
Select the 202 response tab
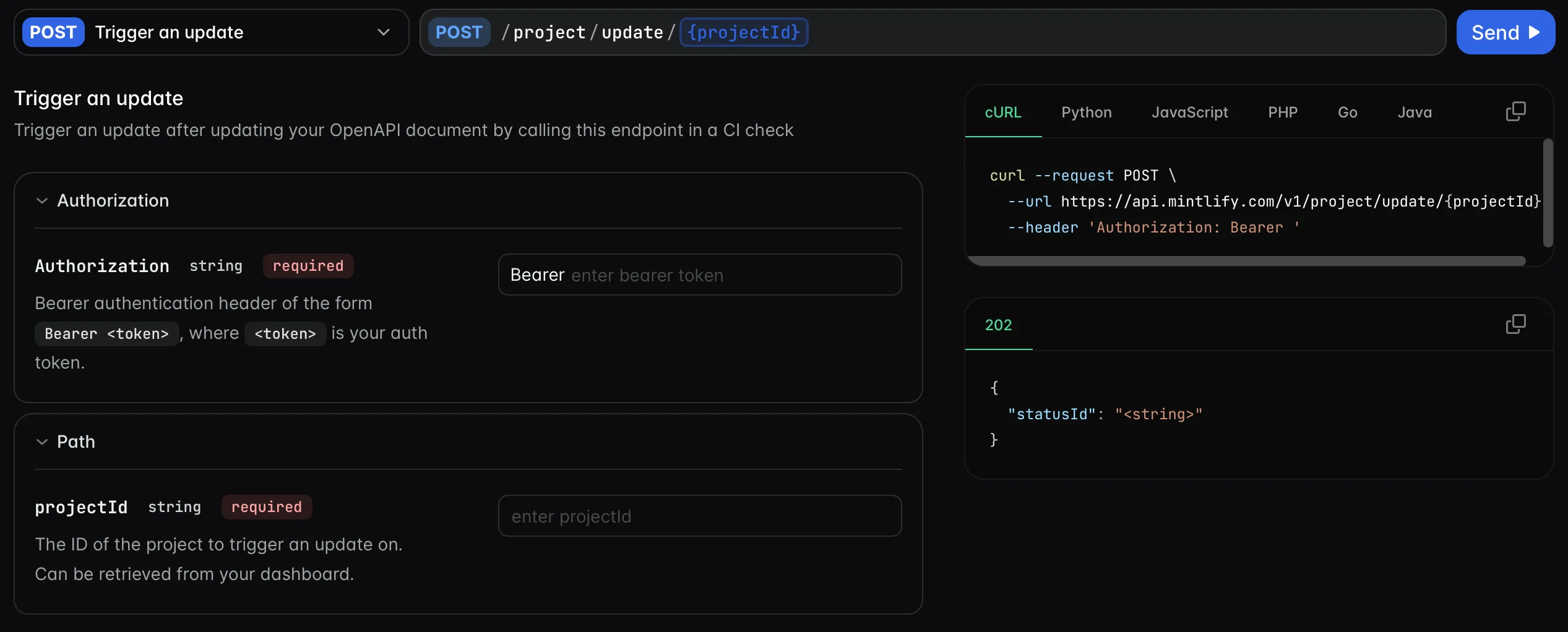pyautogui.click(x=998, y=325)
